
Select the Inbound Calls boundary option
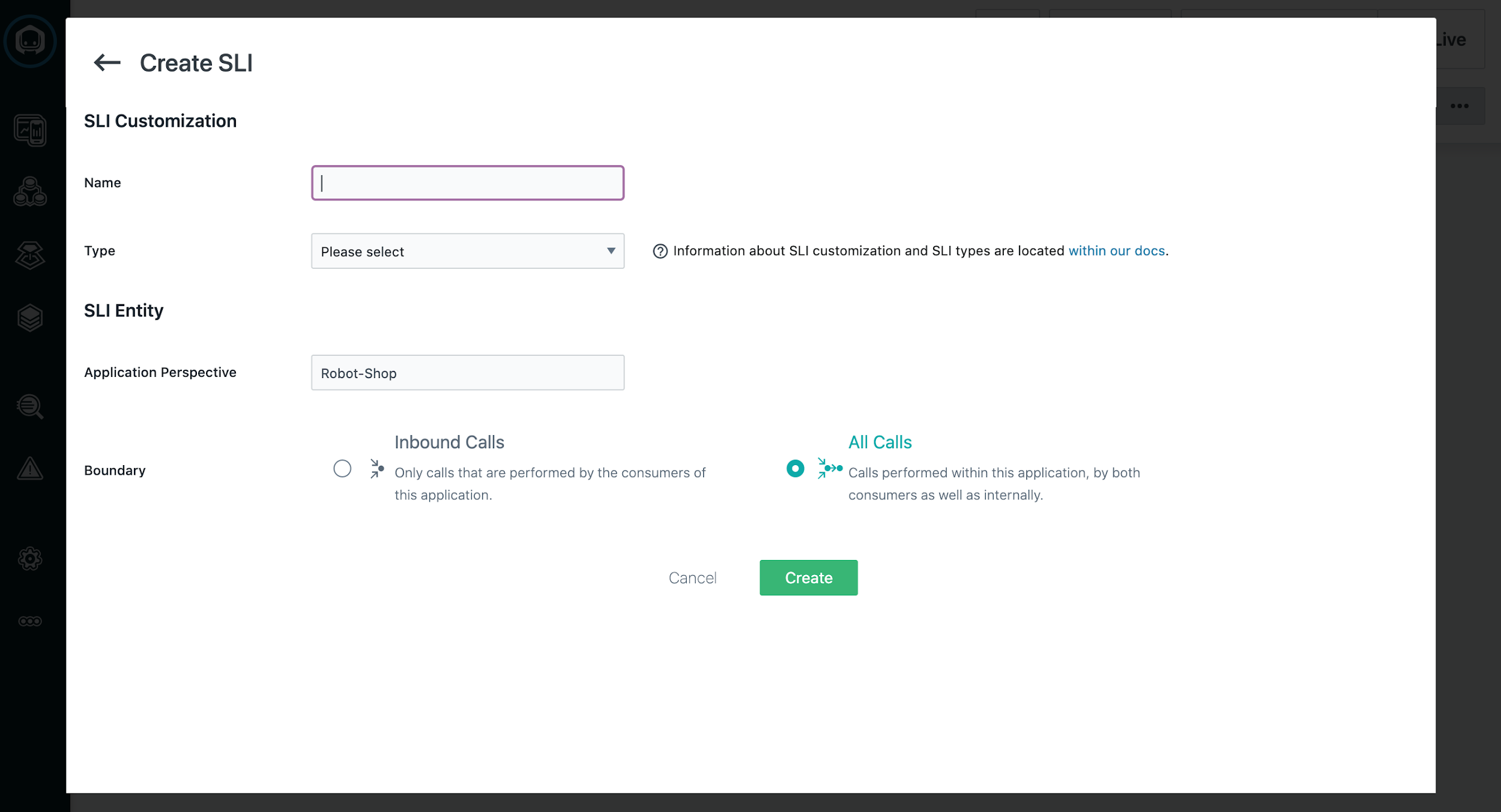coord(342,469)
